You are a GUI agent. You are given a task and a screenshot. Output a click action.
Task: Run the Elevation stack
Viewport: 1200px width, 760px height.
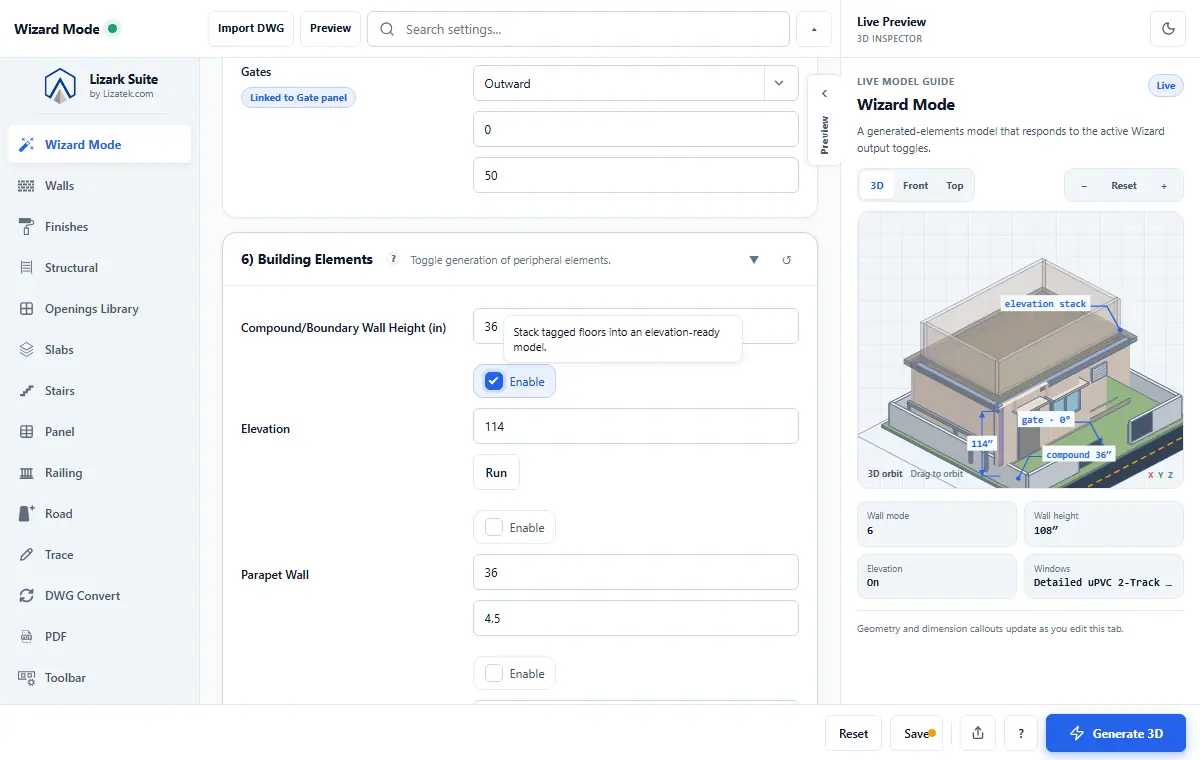coord(496,473)
